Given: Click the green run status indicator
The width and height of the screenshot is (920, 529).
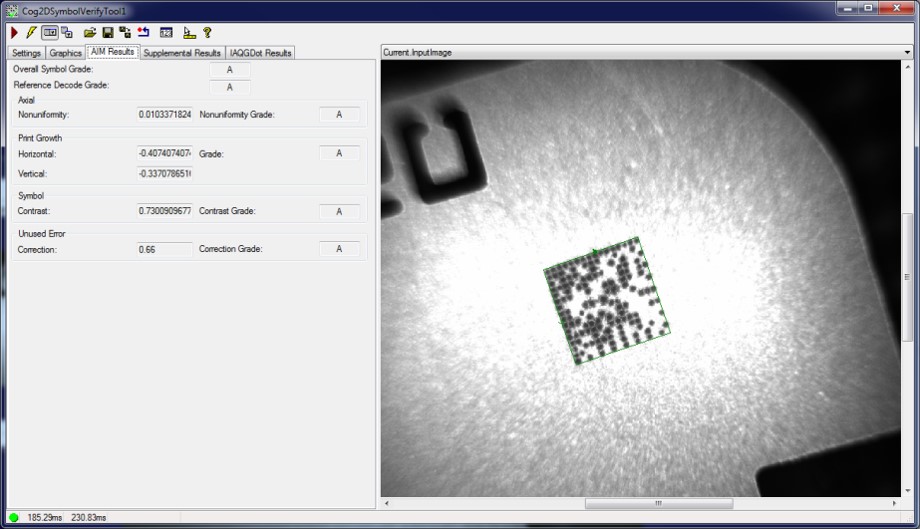Looking at the screenshot, I should click(x=14, y=517).
